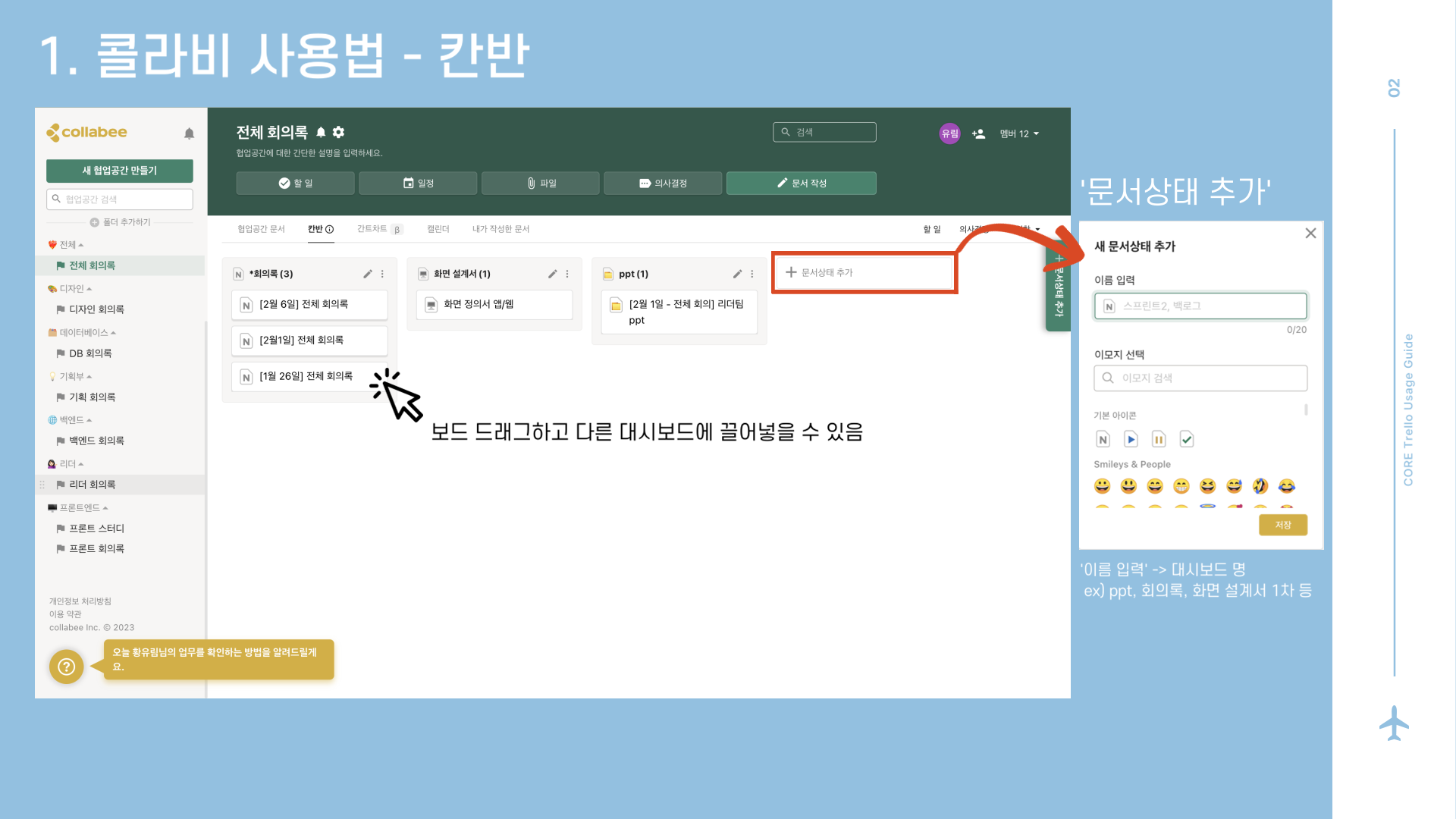1456x819 pixels.
Task: Open the 캘린더 tab
Action: pos(438,229)
